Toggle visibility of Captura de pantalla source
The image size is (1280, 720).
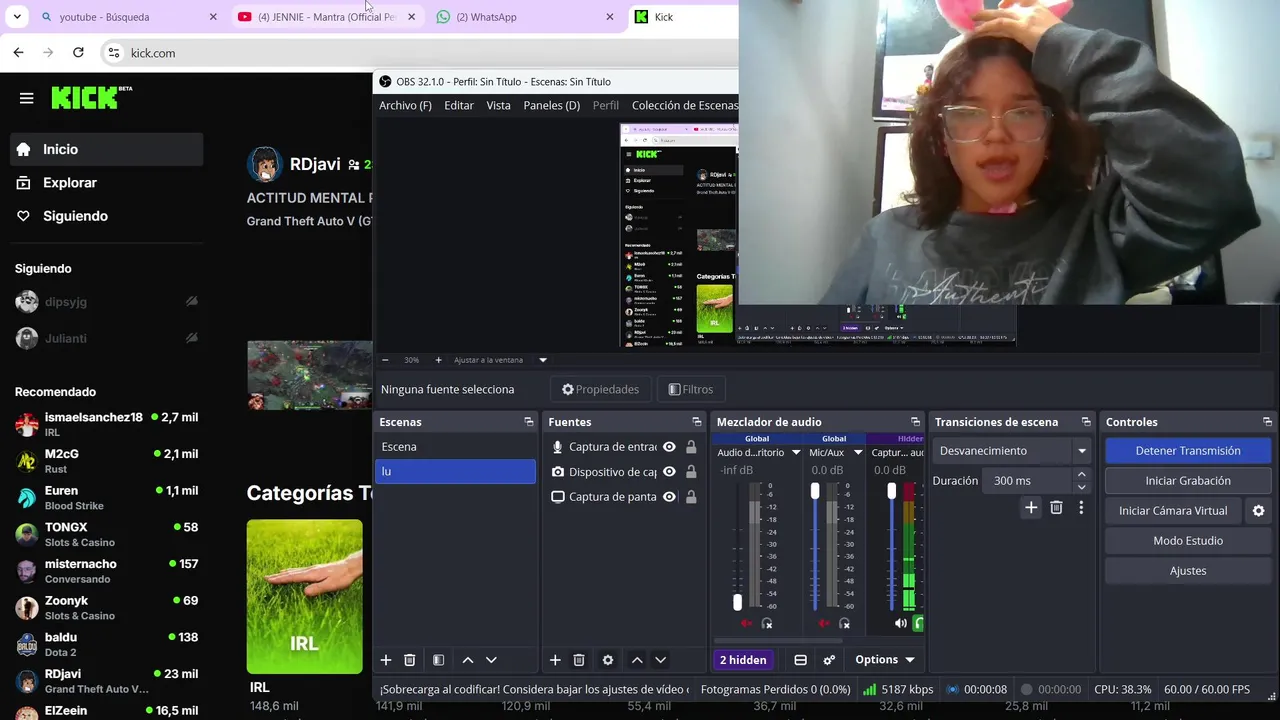(669, 497)
